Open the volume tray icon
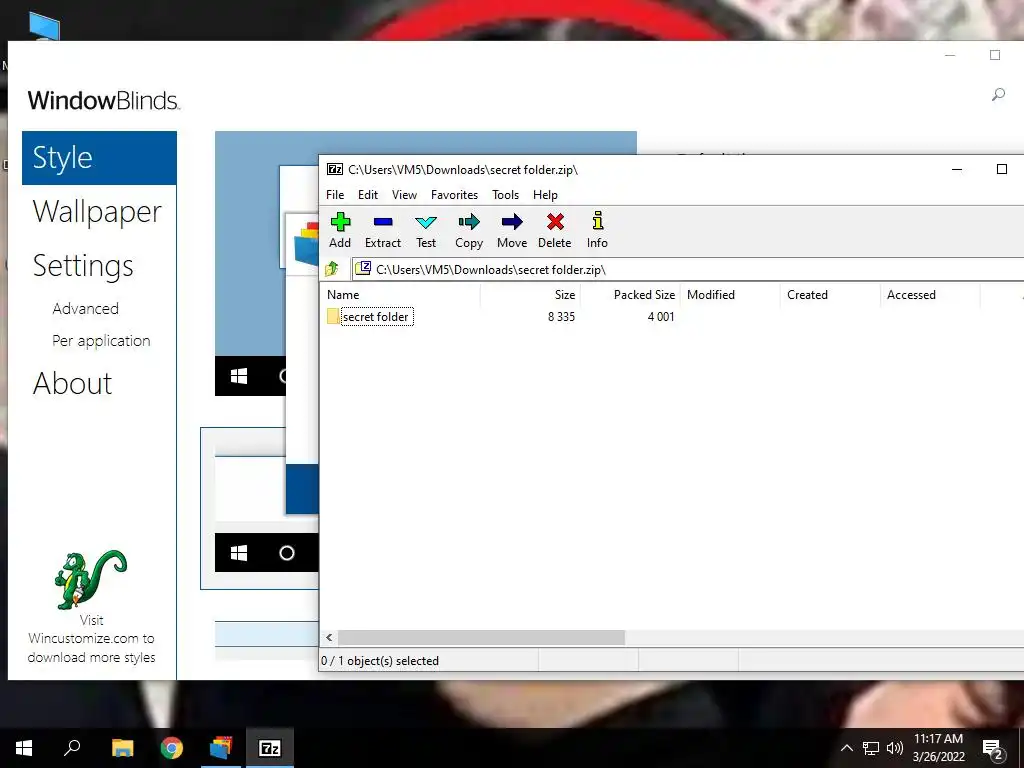The image size is (1024, 768). click(895, 748)
